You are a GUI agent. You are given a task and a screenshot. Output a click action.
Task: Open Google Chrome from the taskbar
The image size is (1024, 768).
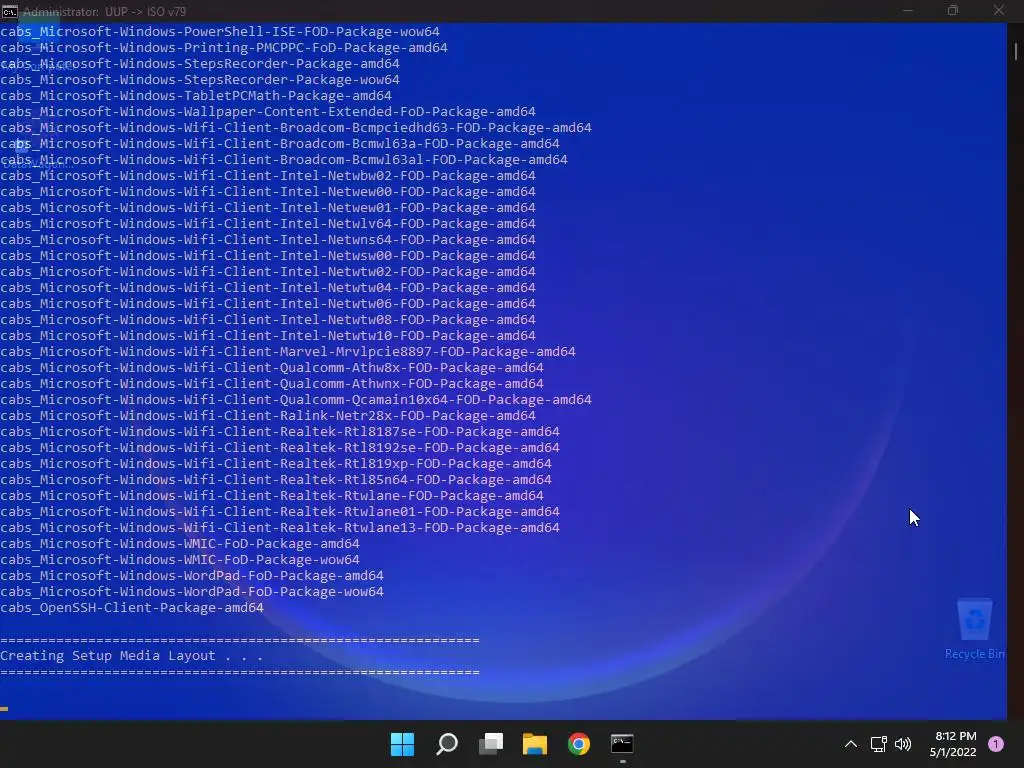[x=579, y=744]
